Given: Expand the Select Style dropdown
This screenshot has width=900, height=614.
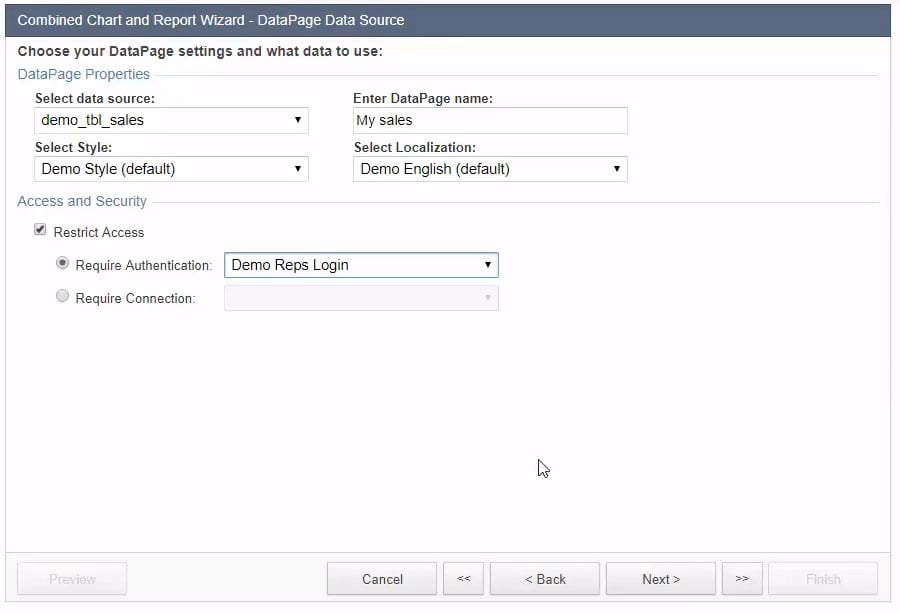Looking at the screenshot, I should click(x=171, y=169).
